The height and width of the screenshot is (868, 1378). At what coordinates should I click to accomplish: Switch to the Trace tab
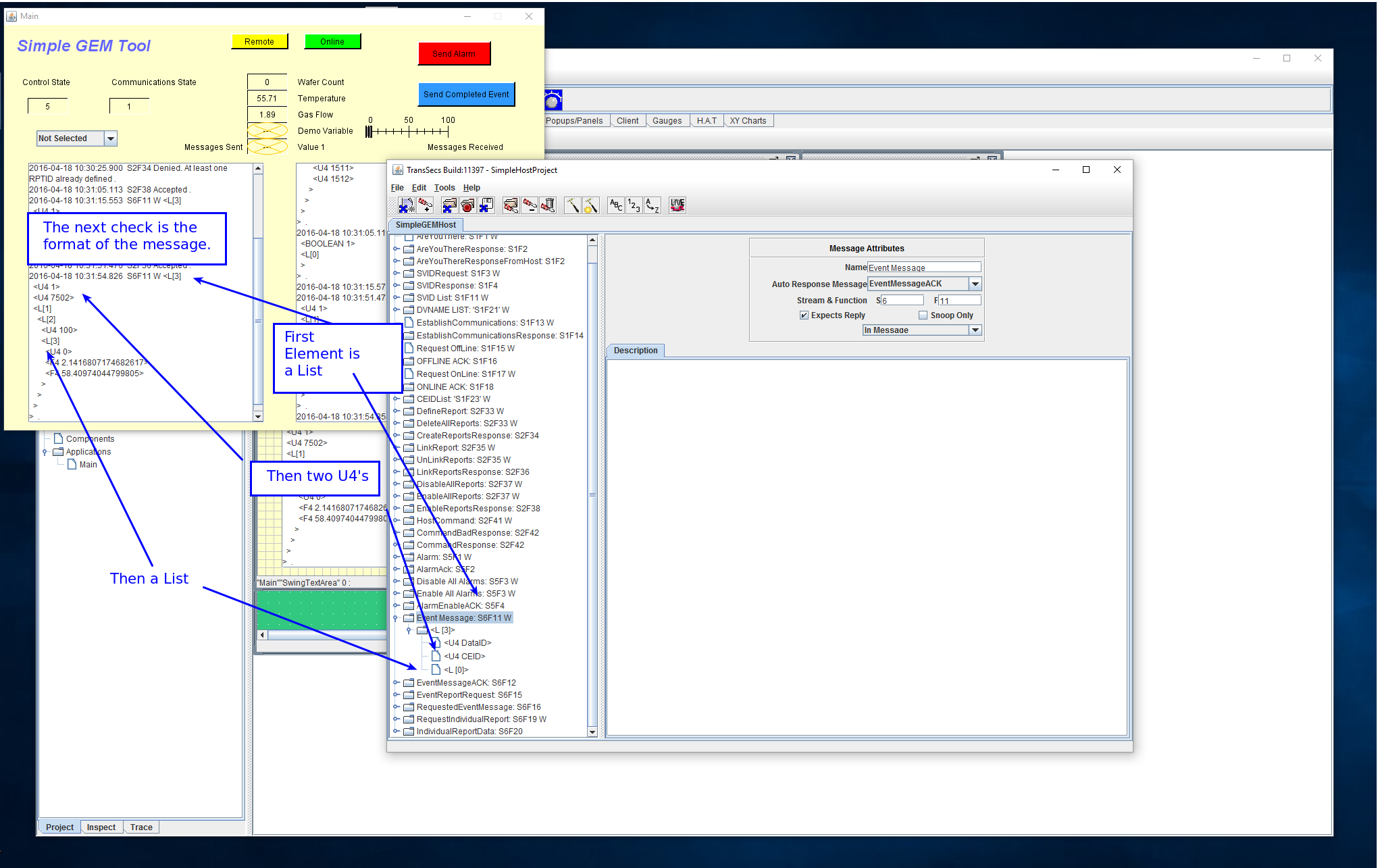point(141,827)
